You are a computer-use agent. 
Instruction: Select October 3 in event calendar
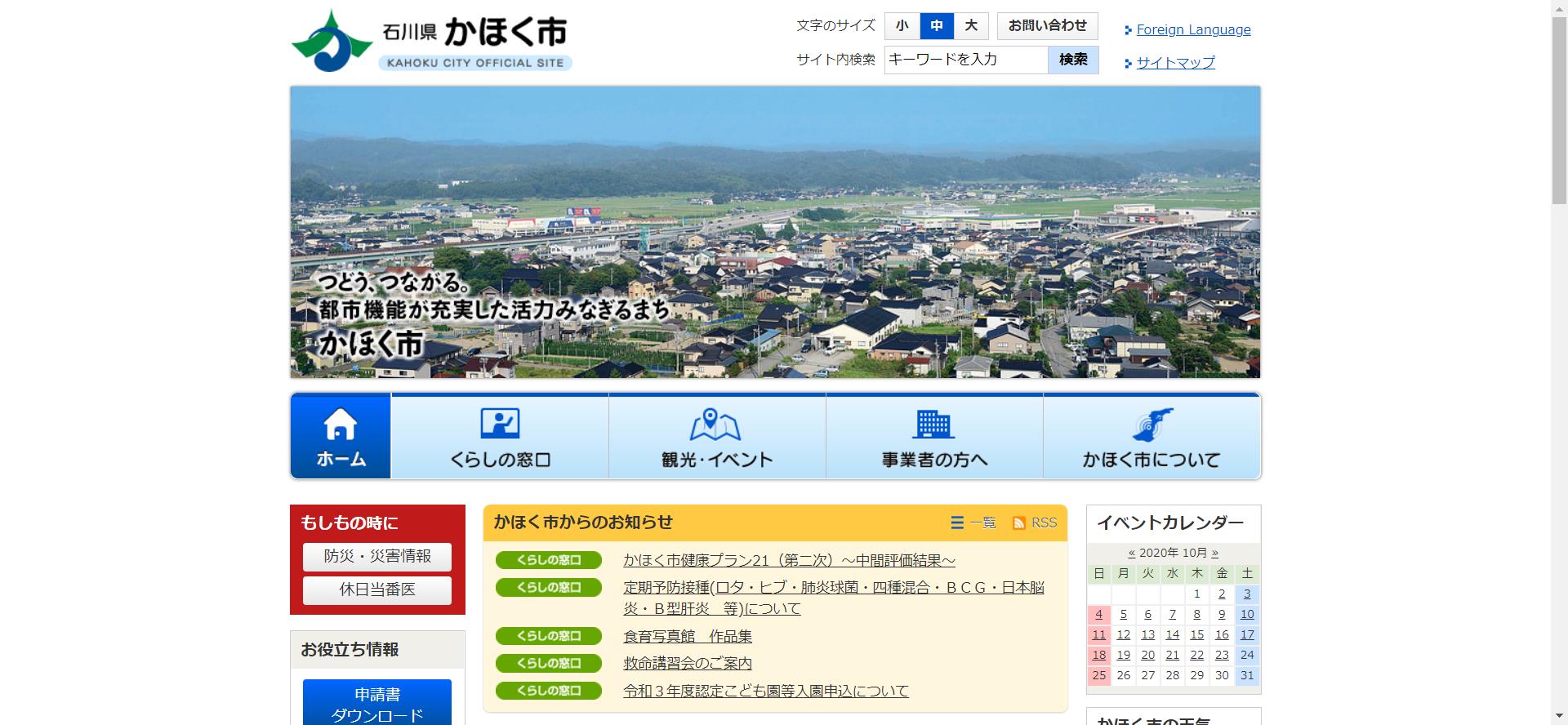1247,594
